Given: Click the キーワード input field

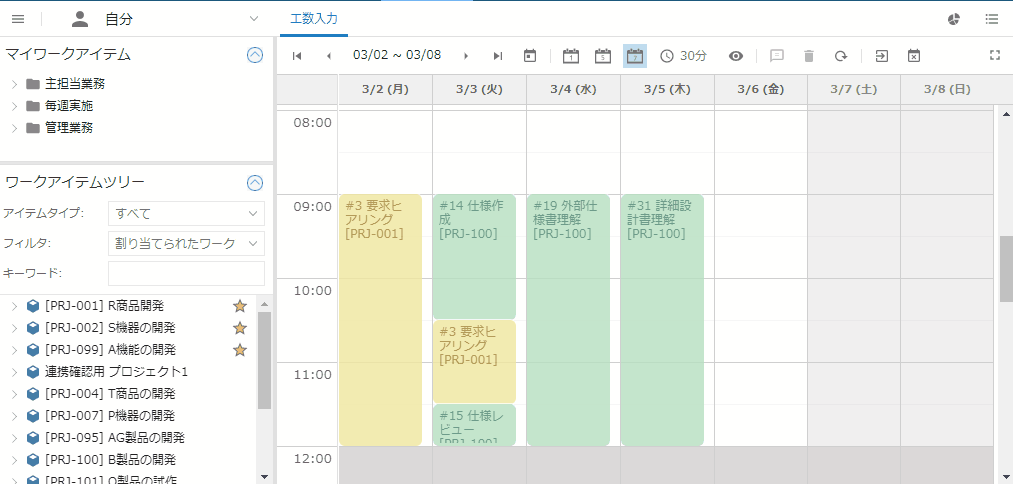Looking at the screenshot, I should (186, 273).
